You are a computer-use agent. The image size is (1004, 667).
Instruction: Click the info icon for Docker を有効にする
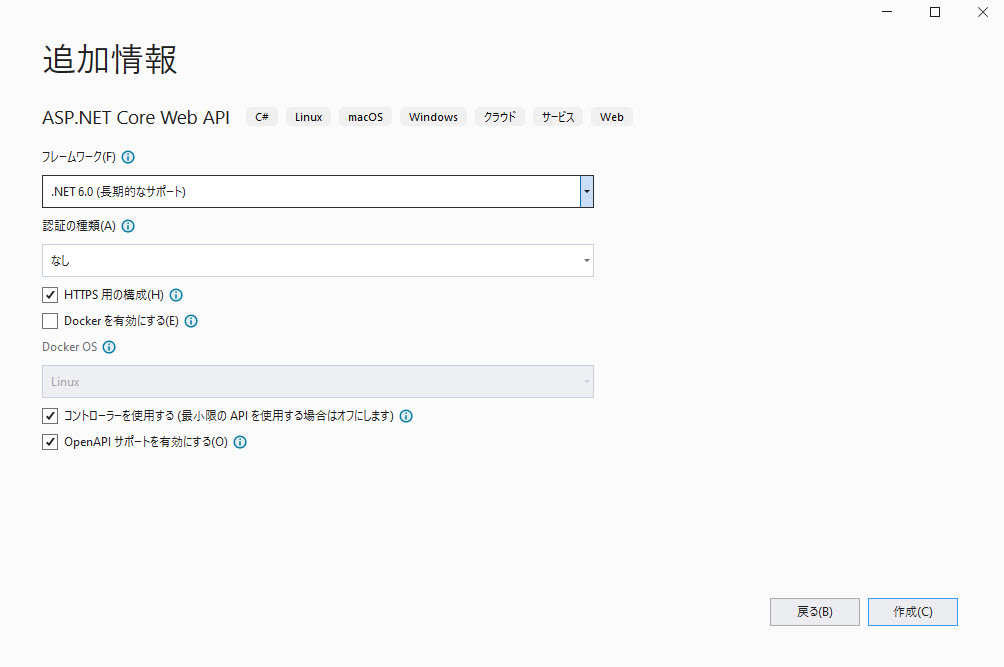point(191,321)
